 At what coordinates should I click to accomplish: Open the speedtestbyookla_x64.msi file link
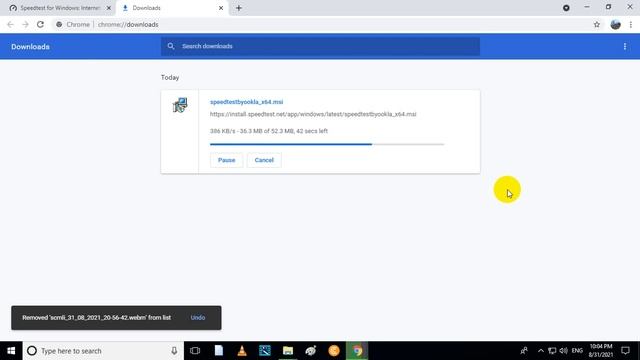[x=246, y=102]
